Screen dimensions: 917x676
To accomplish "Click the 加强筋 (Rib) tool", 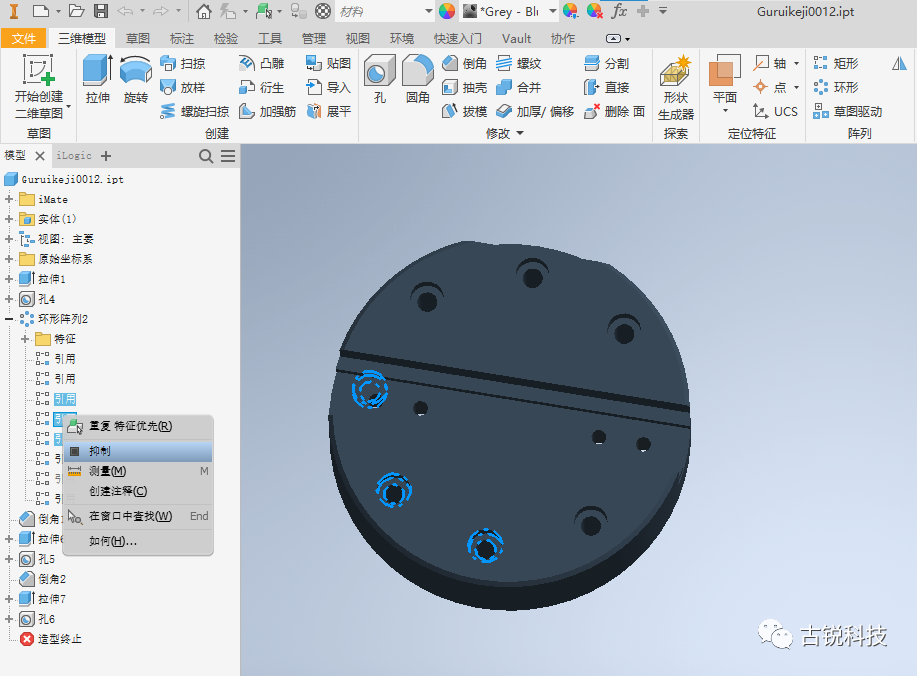I will click(x=267, y=111).
